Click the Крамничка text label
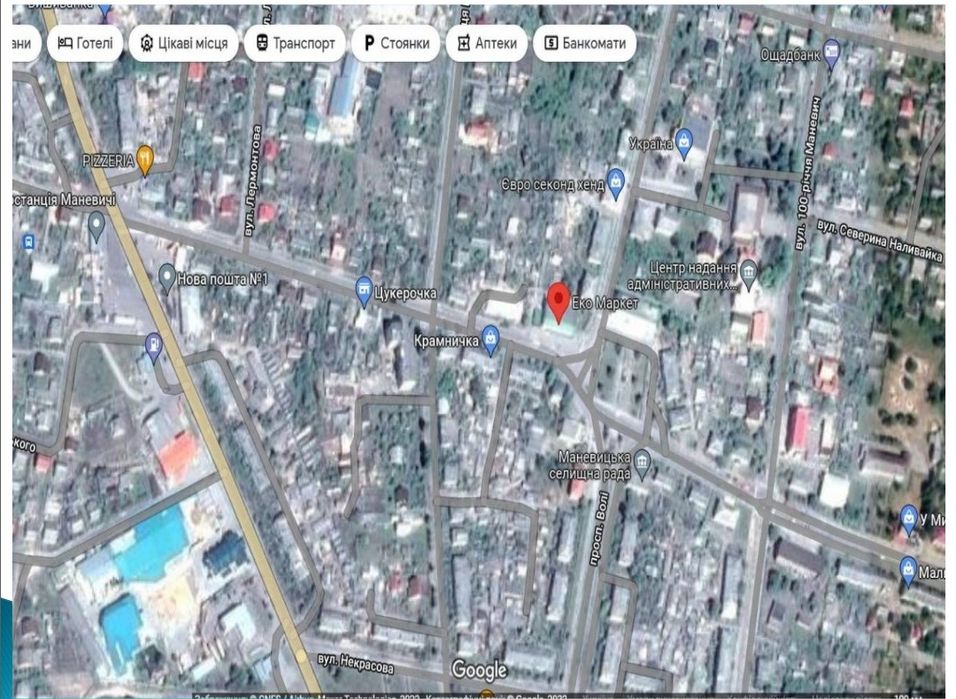The width and height of the screenshot is (956, 699). 446,340
